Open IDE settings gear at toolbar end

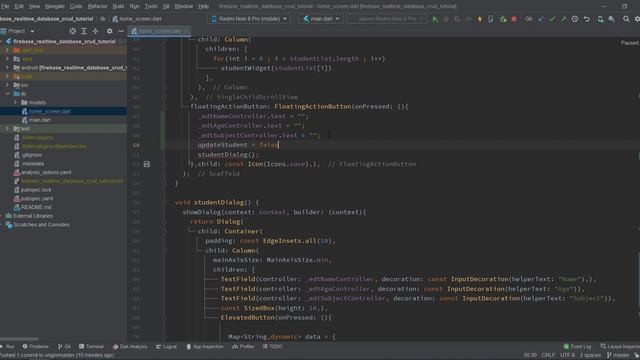click(x=637, y=19)
